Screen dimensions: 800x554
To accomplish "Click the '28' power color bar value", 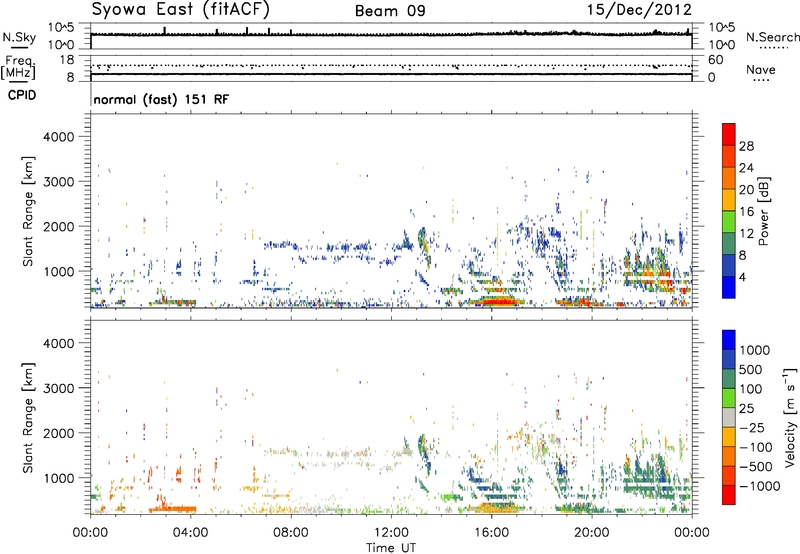I will tap(746, 146).
